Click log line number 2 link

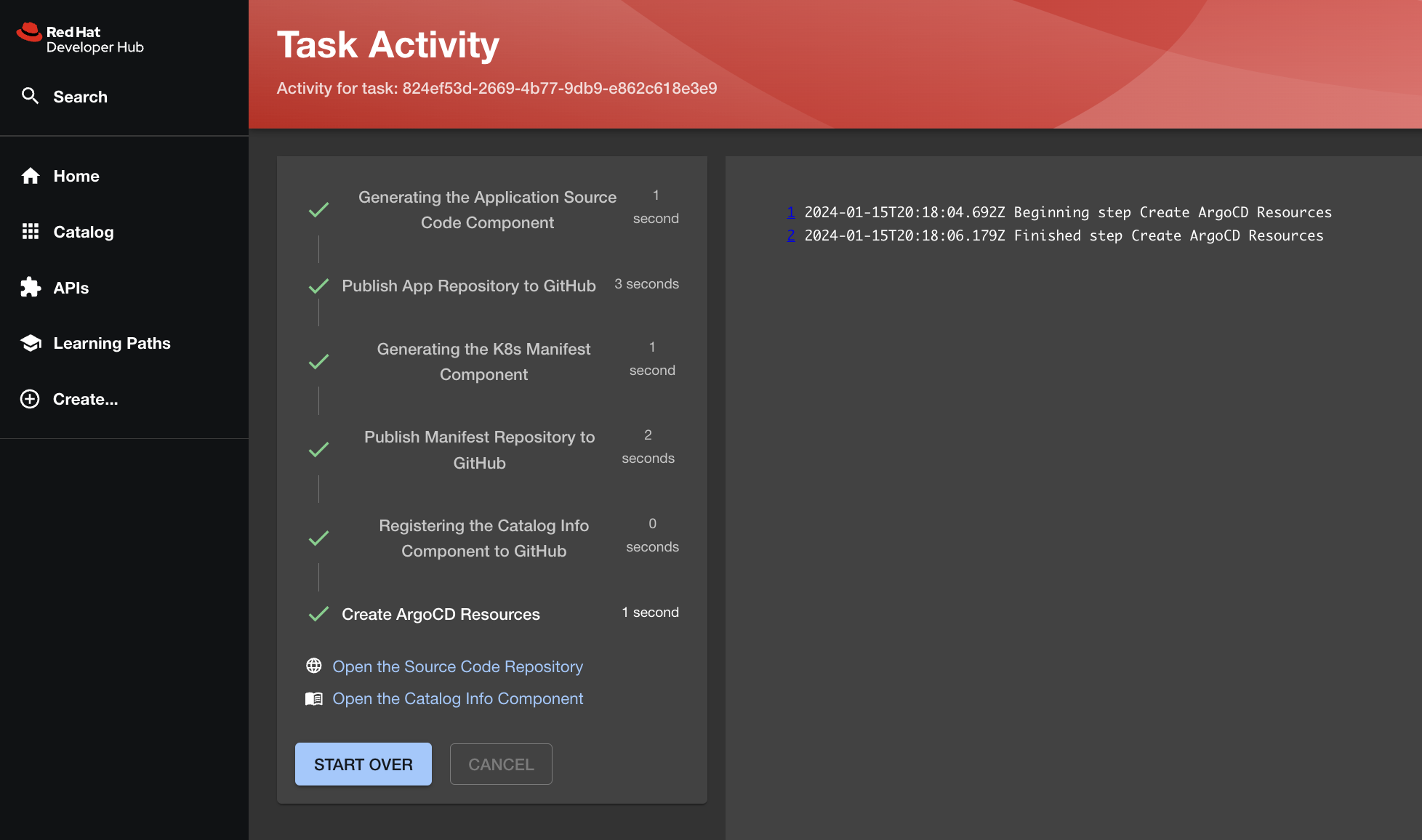click(x=790, y=235)
